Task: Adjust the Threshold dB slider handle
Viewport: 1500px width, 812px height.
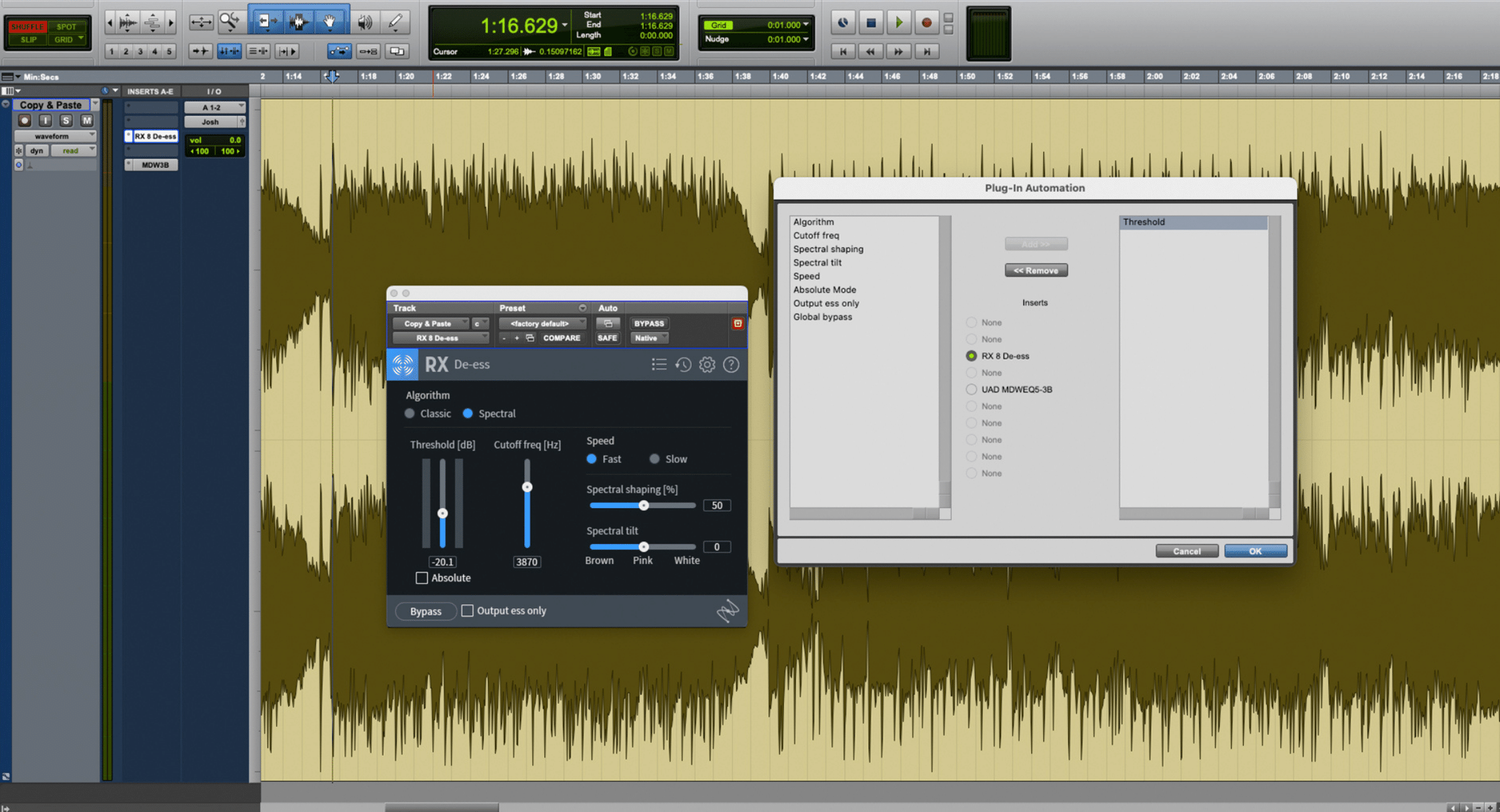Action: [443, 513]
